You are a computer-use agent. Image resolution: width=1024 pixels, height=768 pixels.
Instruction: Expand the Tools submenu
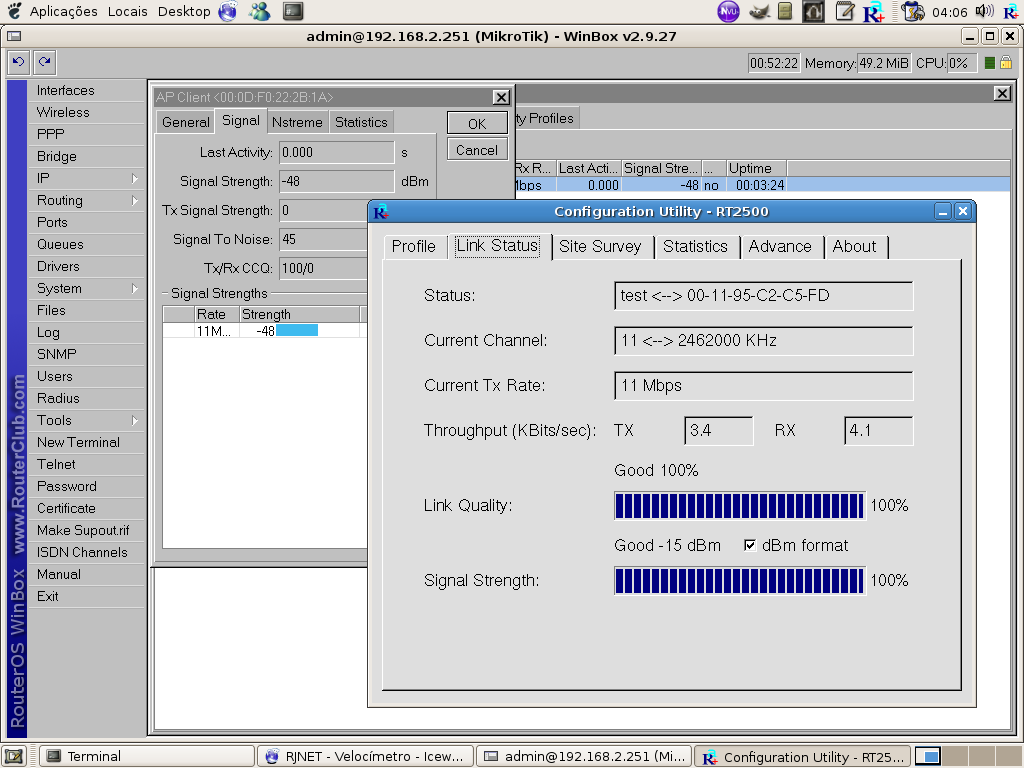click(134, 420)
